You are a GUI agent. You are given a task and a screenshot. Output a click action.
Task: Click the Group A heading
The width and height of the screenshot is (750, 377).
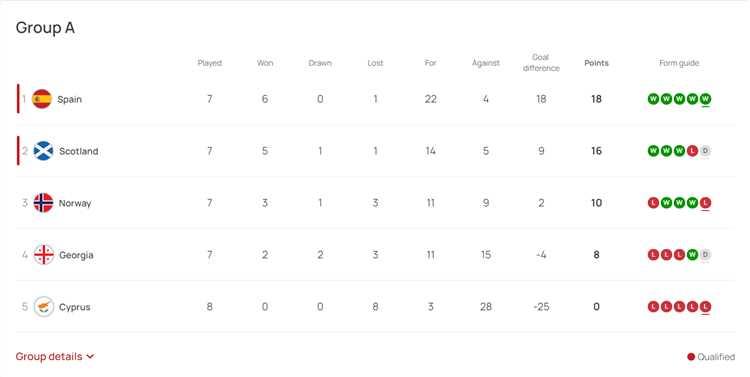click(45, 28)
